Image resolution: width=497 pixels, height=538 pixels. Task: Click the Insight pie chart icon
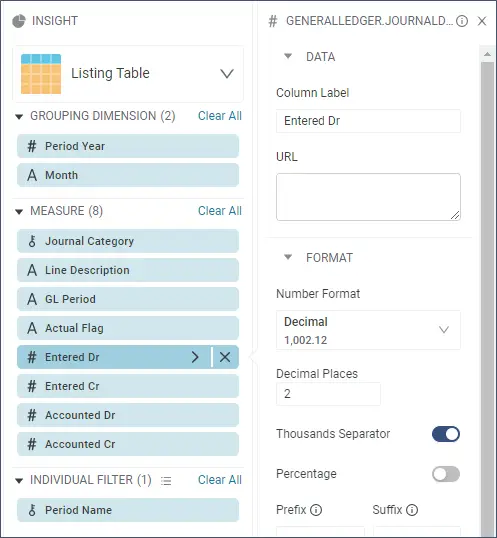pyautogui.click(x=19, y=21)
